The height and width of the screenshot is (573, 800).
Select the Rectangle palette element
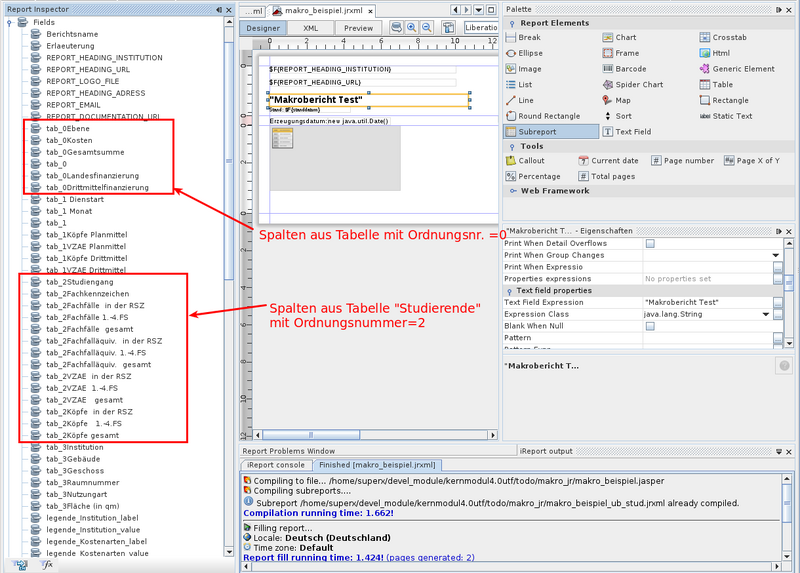pos(724,101)
